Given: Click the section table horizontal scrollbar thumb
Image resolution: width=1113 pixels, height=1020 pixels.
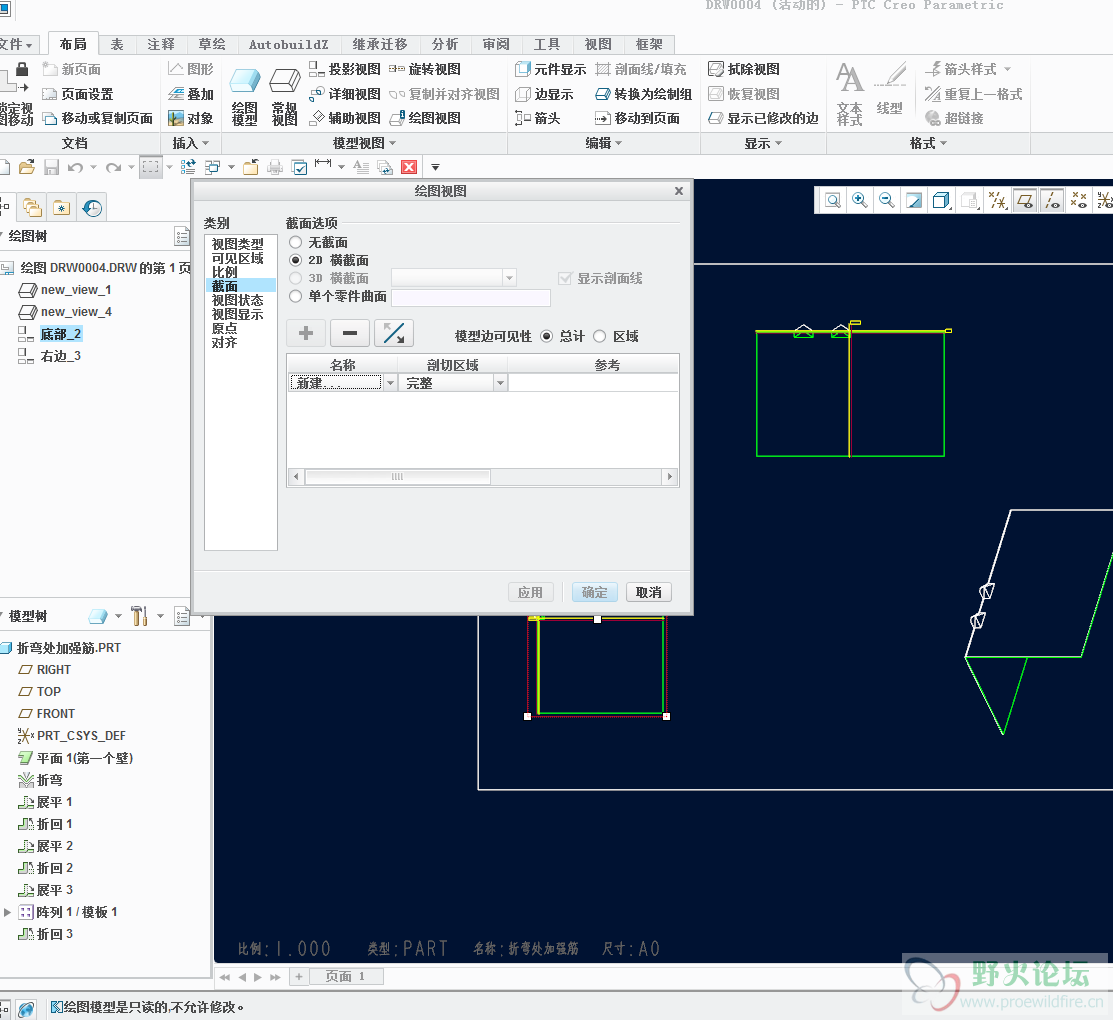Looking at the screenshot, I should (x=398, y=477).
